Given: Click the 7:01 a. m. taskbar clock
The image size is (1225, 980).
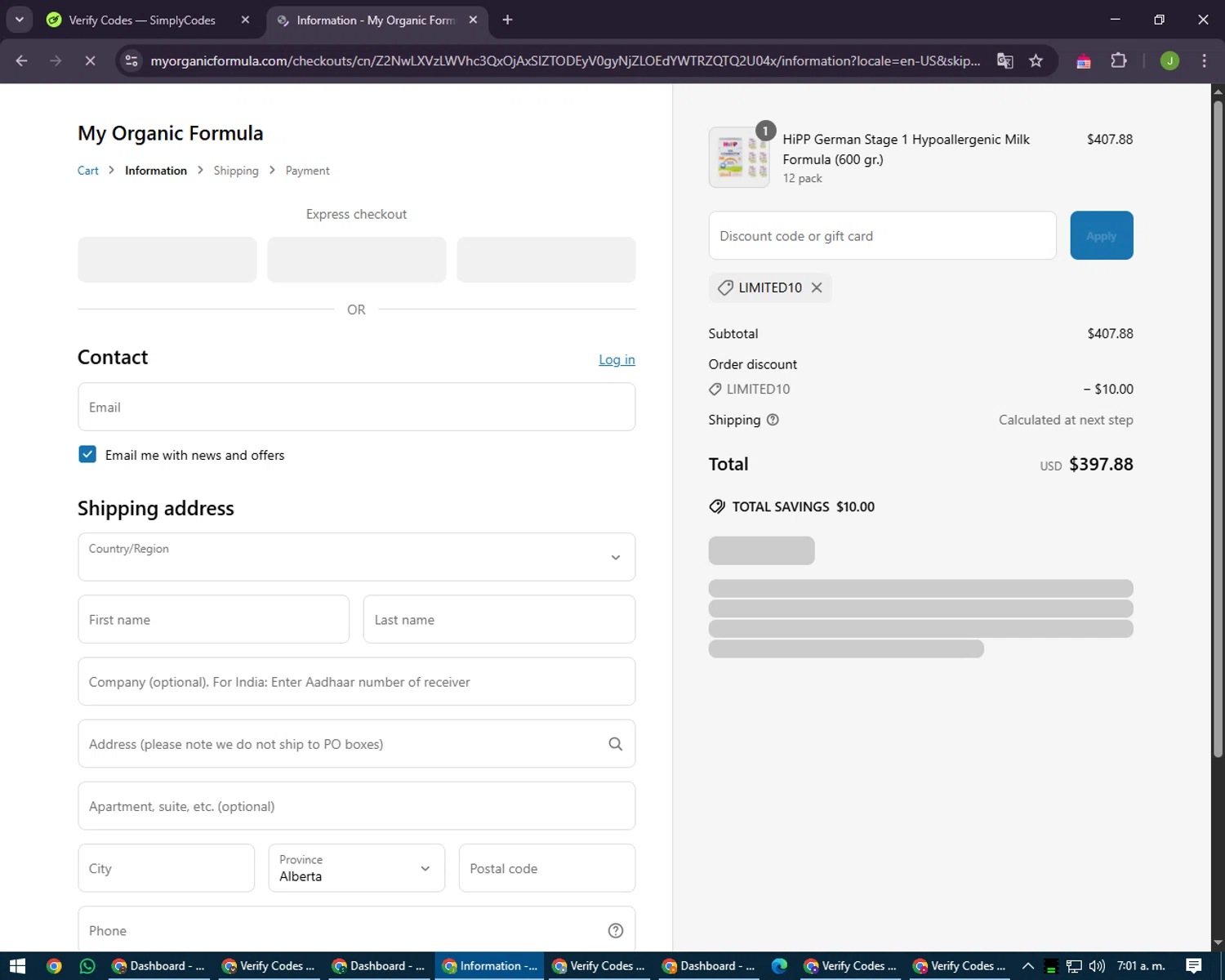Looking at the screenshot, I should coord(1141,966).
